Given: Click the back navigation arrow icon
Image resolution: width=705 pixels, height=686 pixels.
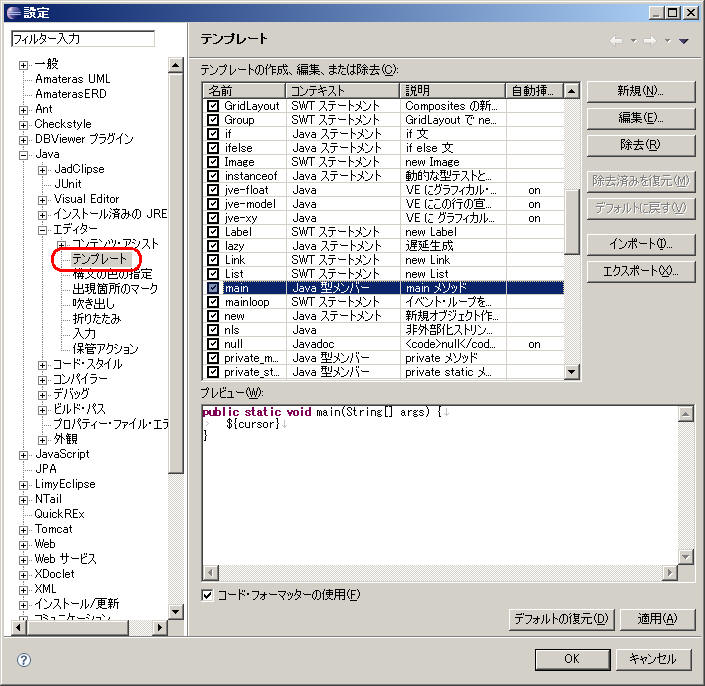Looking at the screenshot, I should coord(616,41).
